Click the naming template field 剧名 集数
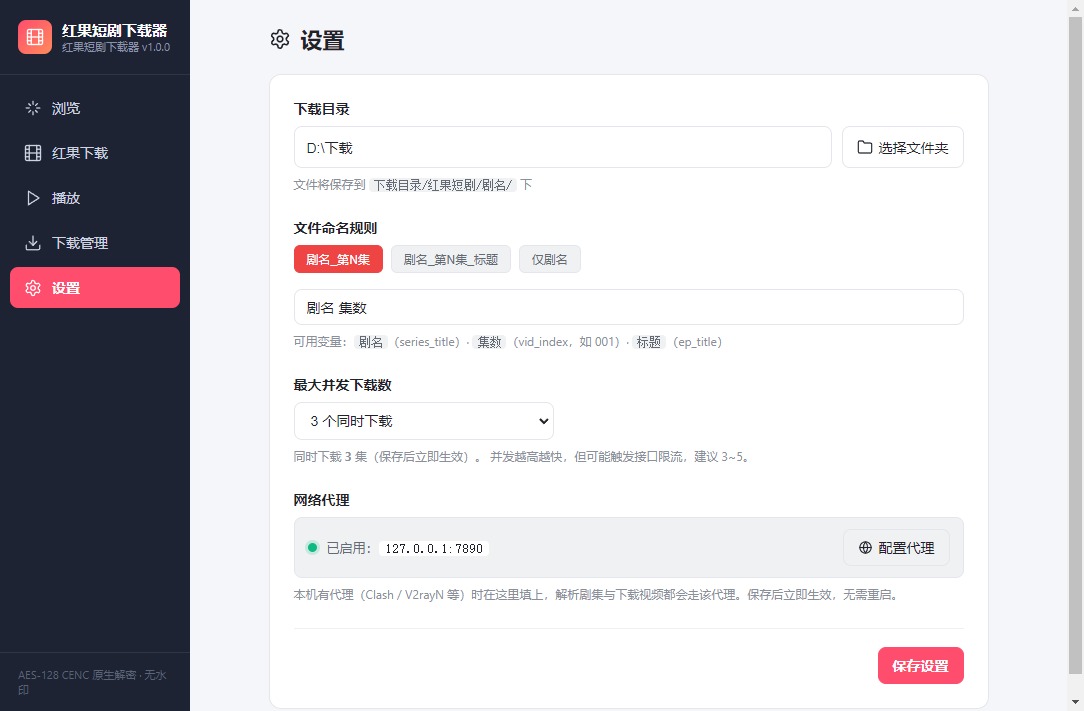Screen dimensions: 1084x711 click(628, 307)
